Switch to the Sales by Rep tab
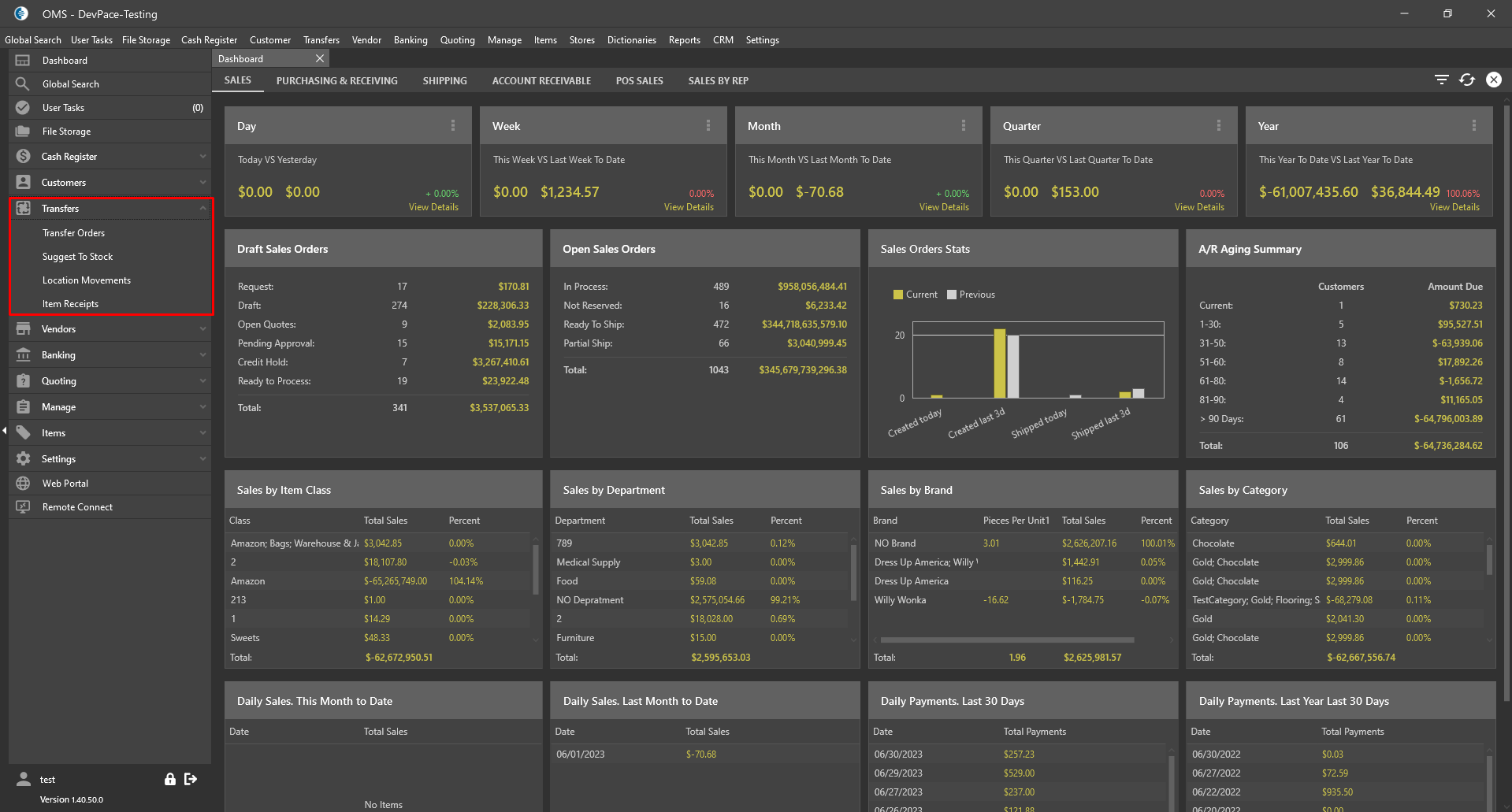This screenshot has width=1512, height=812. 719,80
